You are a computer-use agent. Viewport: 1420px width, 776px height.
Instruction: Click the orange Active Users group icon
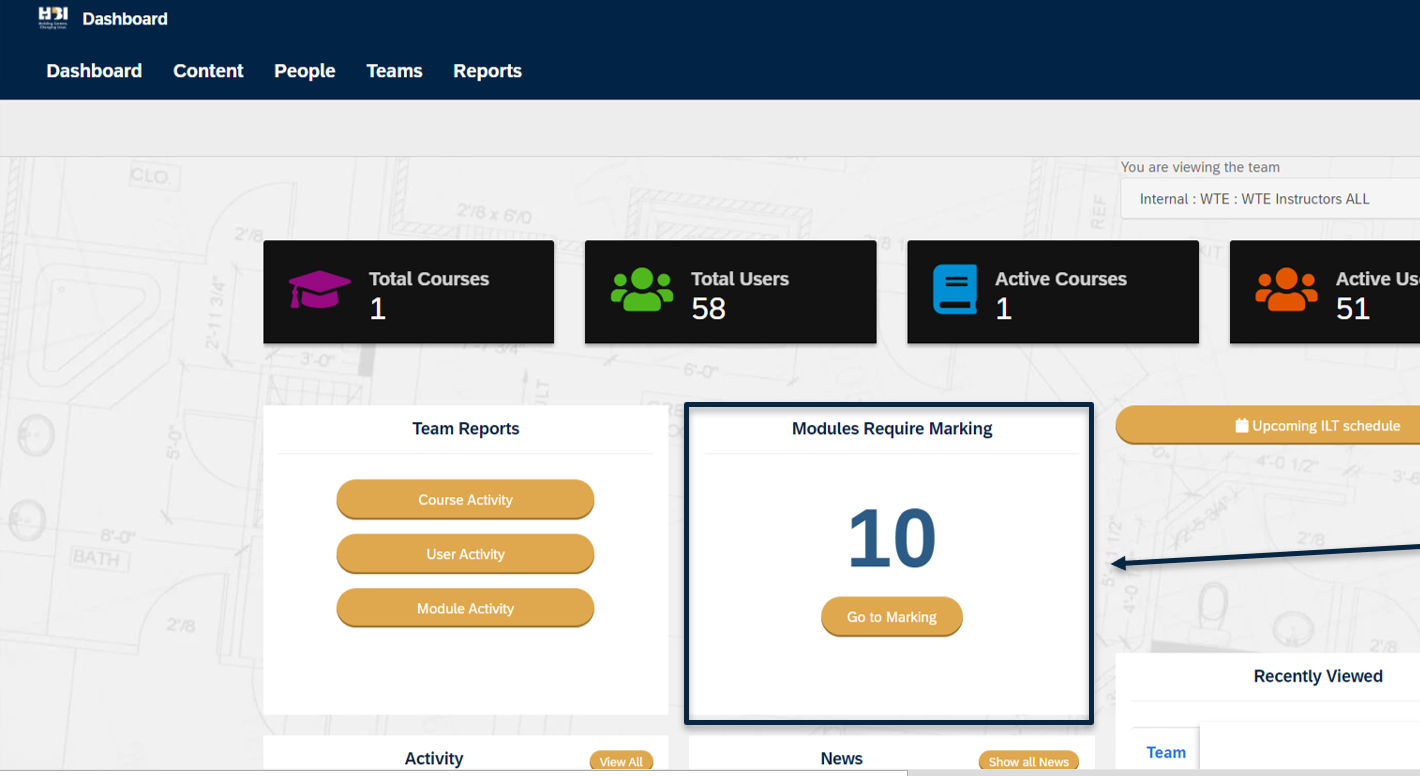[x=1286, y=291]
